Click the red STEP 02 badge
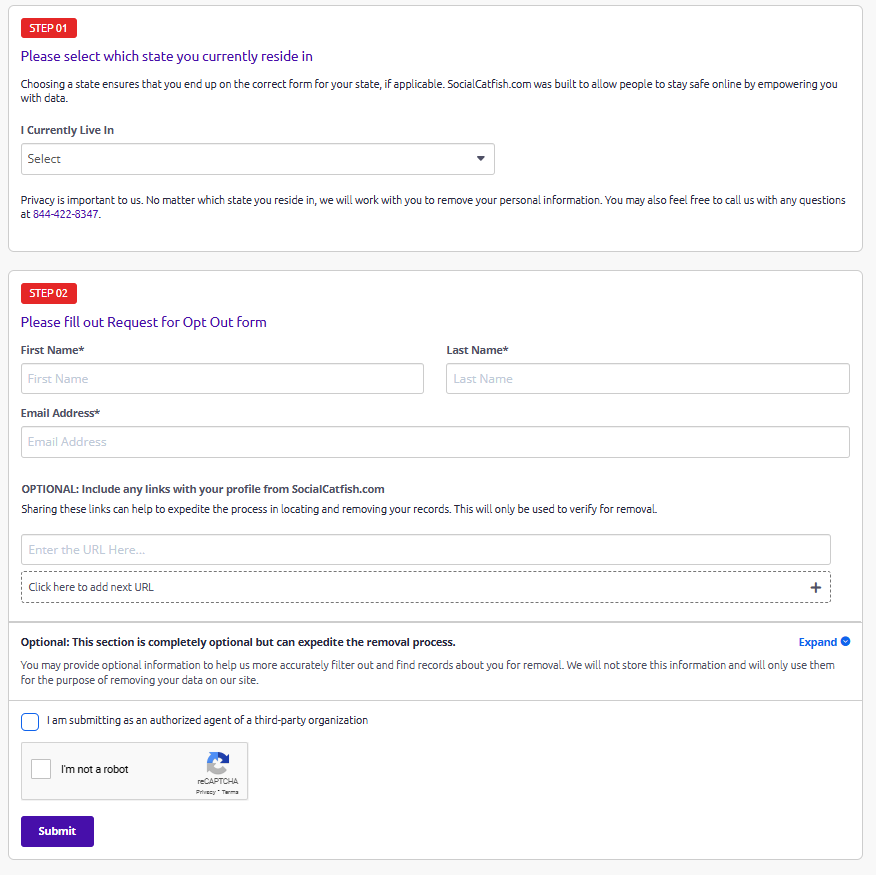 click(x=48, y=293)
